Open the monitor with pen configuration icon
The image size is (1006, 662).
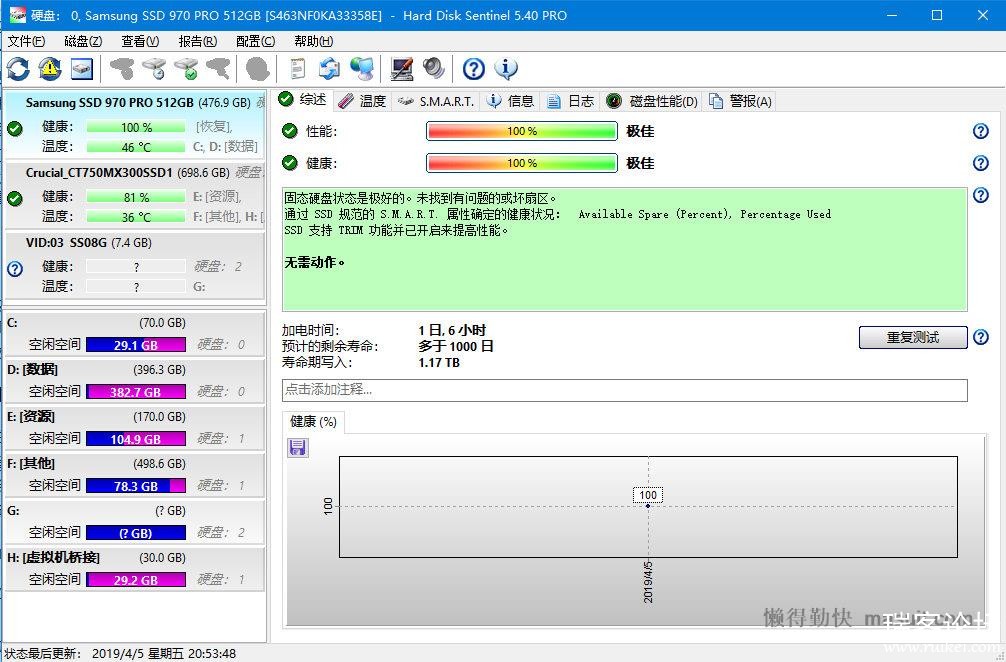pyautogui.click(x=402, y=69)
